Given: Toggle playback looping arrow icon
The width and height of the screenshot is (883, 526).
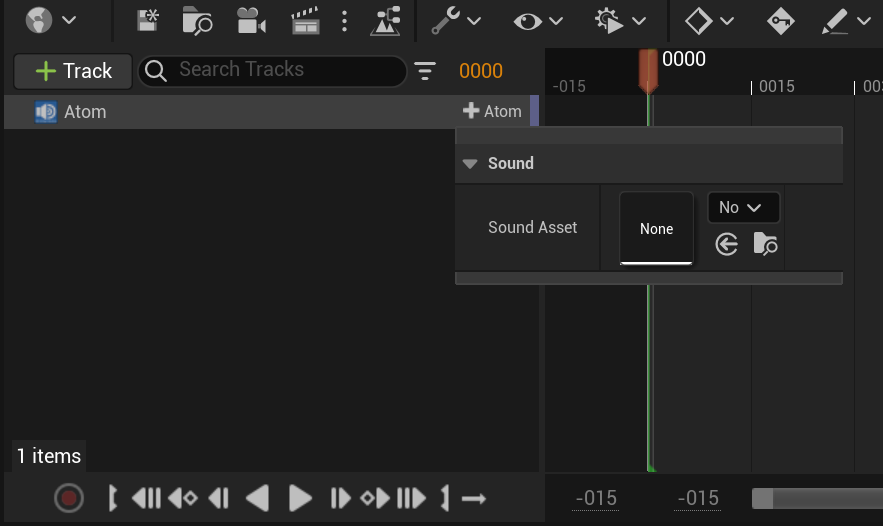Looking at the screenshot, I should [474, 497].
